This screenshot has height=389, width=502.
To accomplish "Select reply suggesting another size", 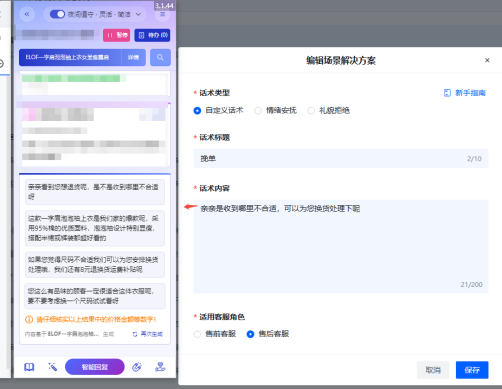I will pos(95,296).
